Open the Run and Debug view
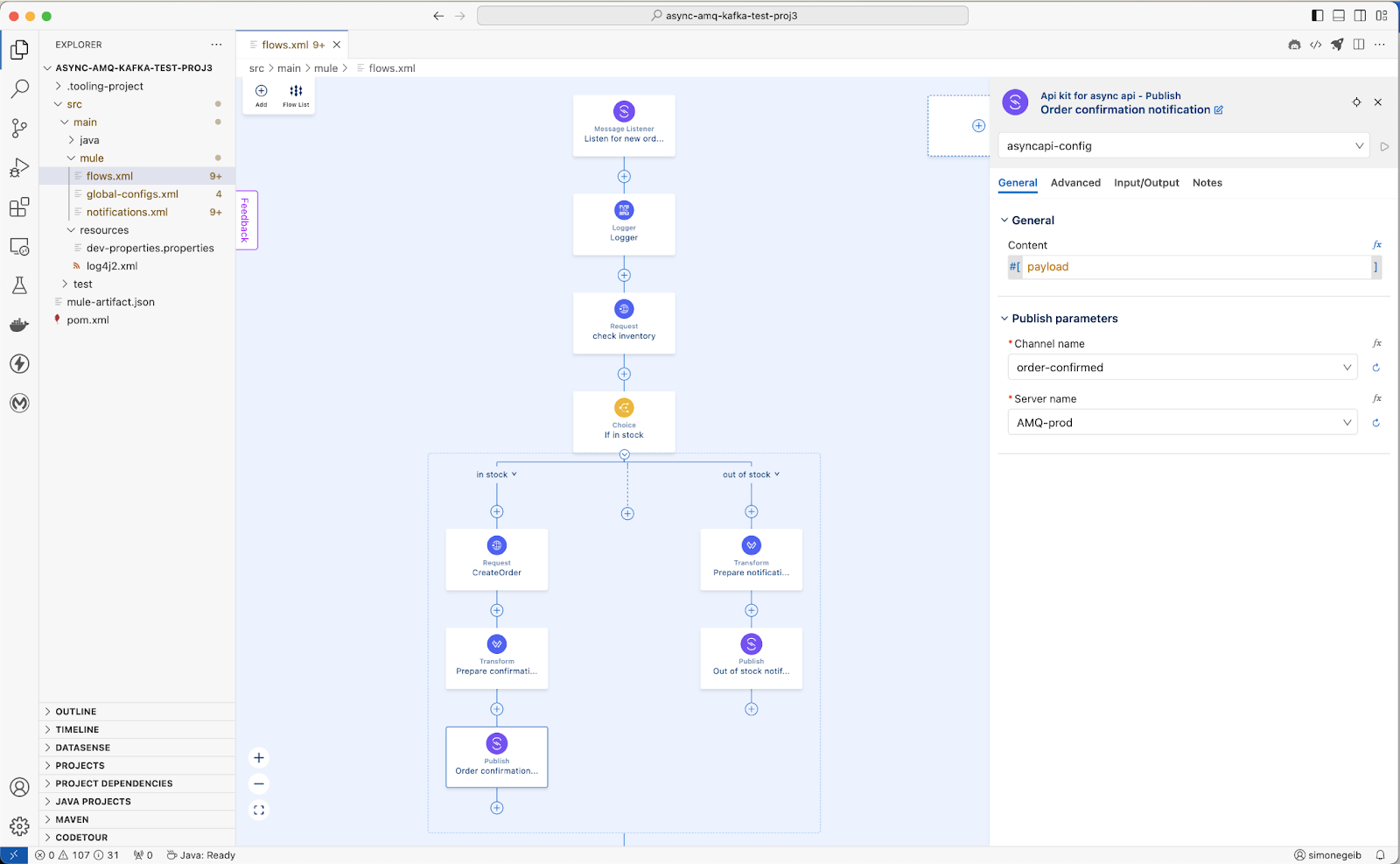 (x=19, y=167)
